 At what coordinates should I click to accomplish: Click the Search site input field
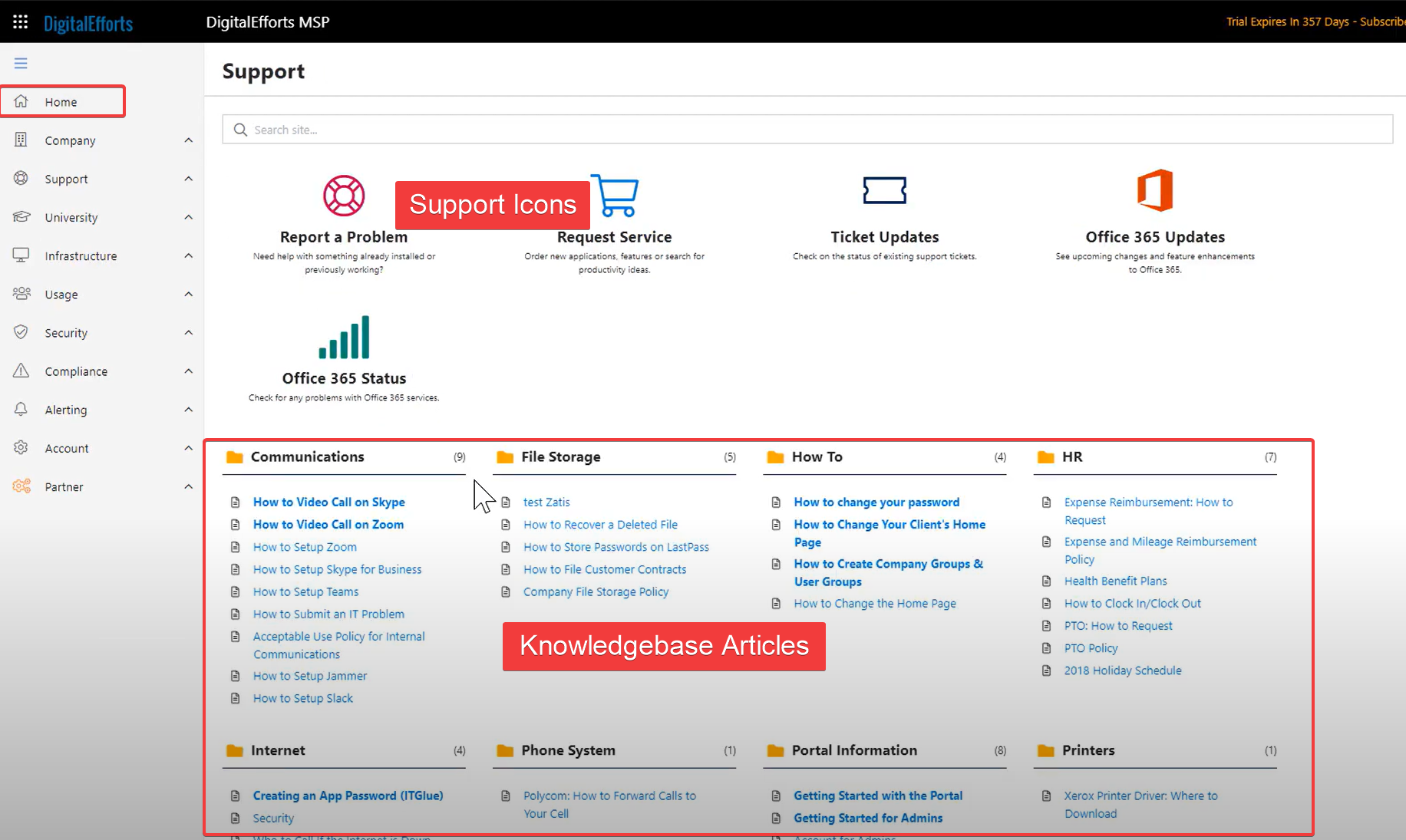807,130
